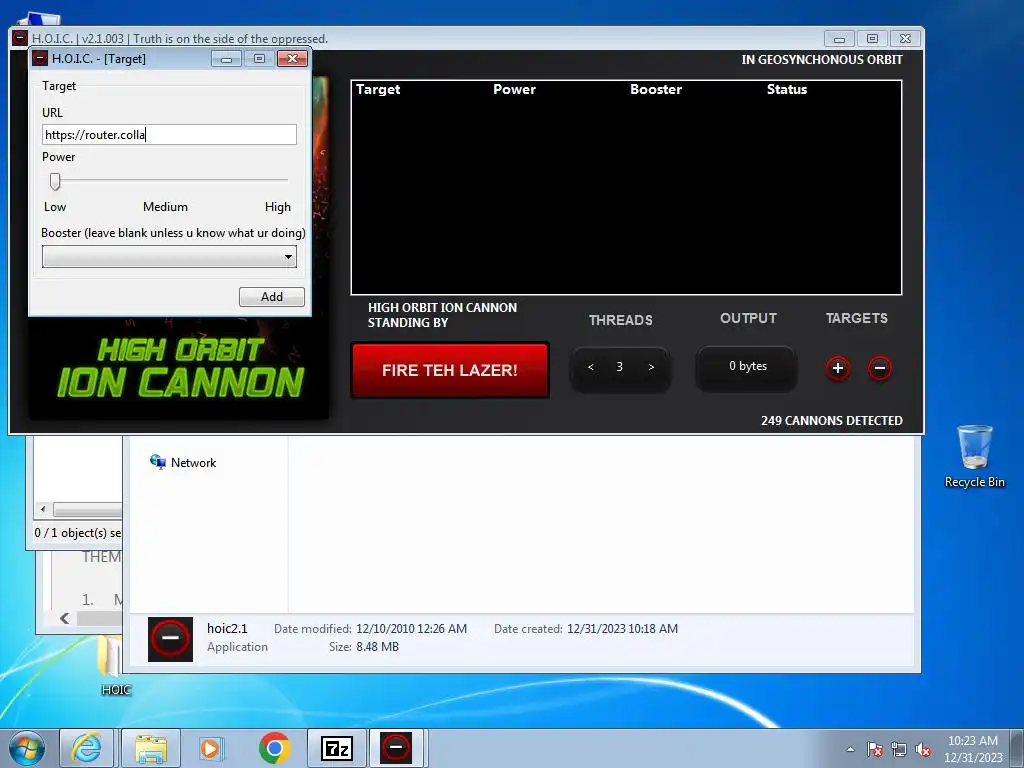Click the Date modified value 12/10/2010
Image resolution: width=1024 pixels, height=768 pixels.
[411, 629]
